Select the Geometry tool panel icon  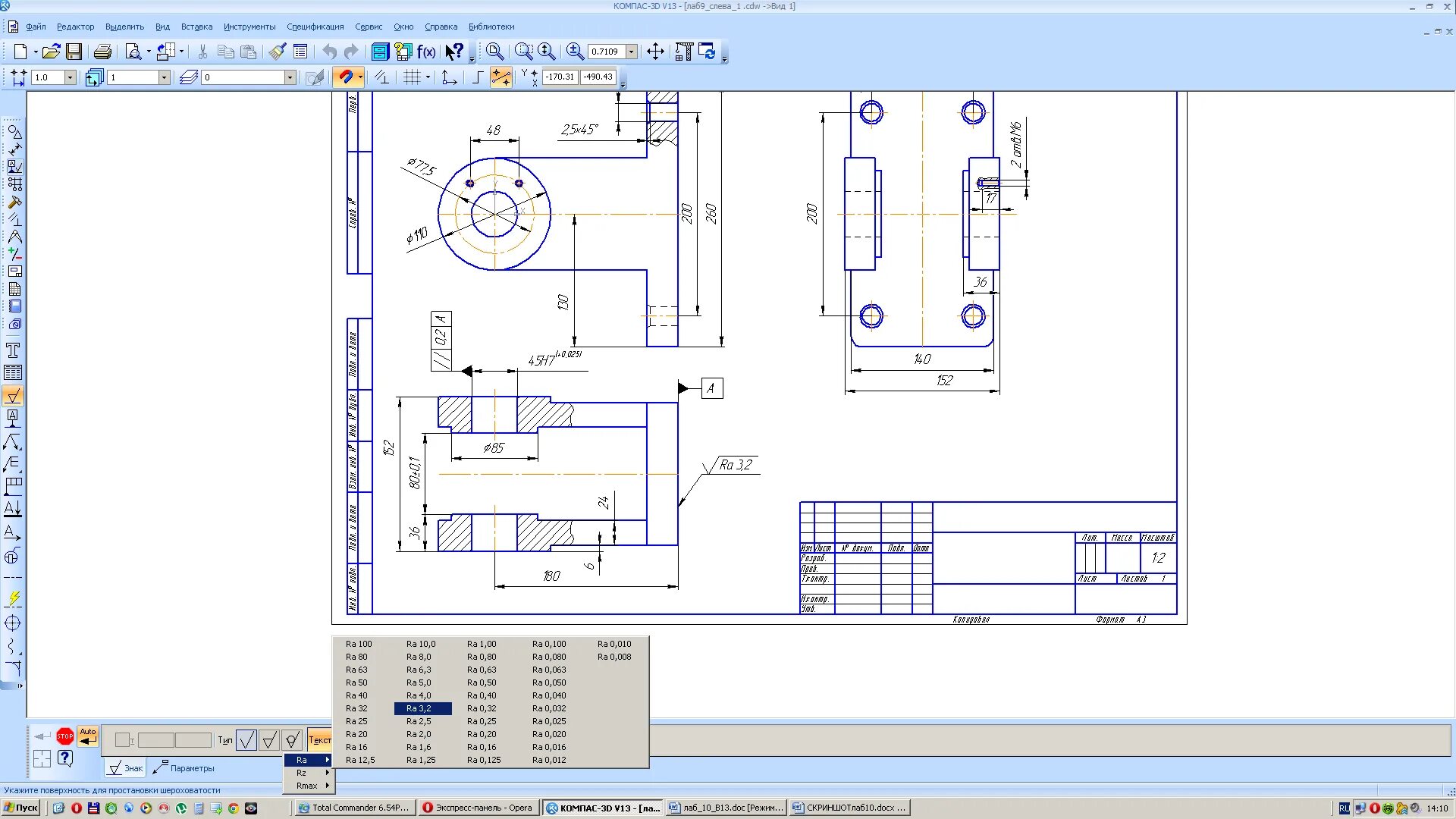(14, 132)
